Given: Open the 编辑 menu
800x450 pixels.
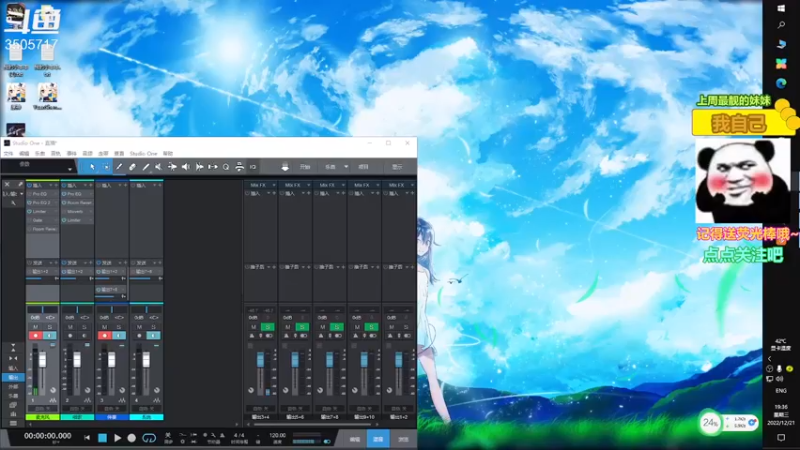Looking at the screenshot, I should [x=24, y=153].
